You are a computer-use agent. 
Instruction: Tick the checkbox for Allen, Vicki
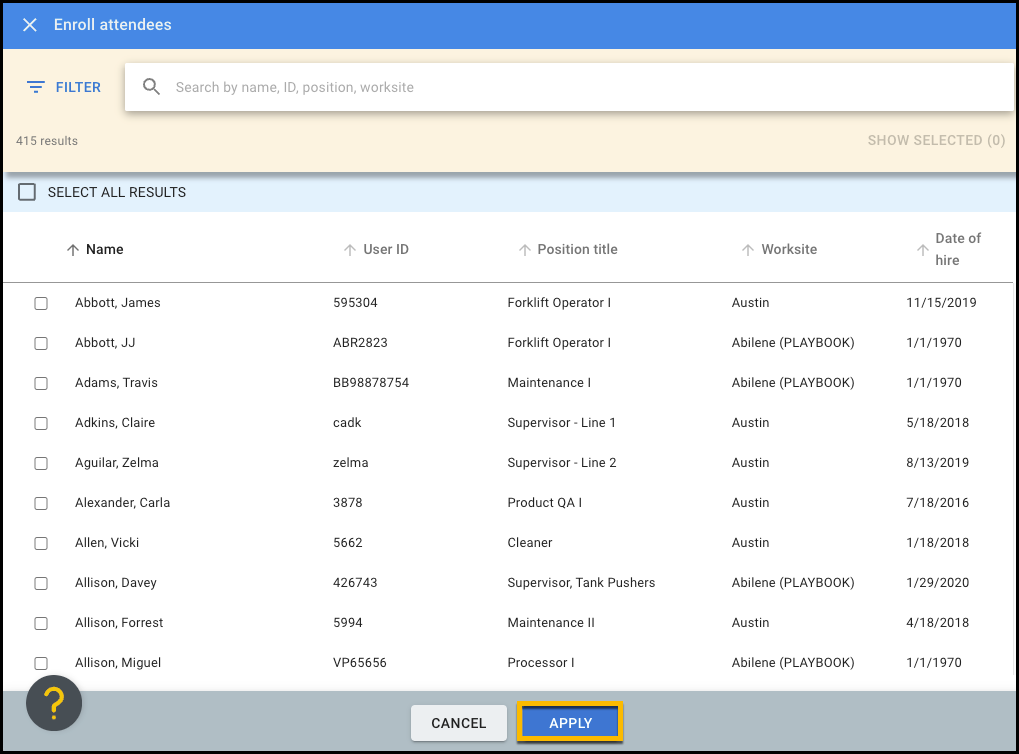(40, 542)
